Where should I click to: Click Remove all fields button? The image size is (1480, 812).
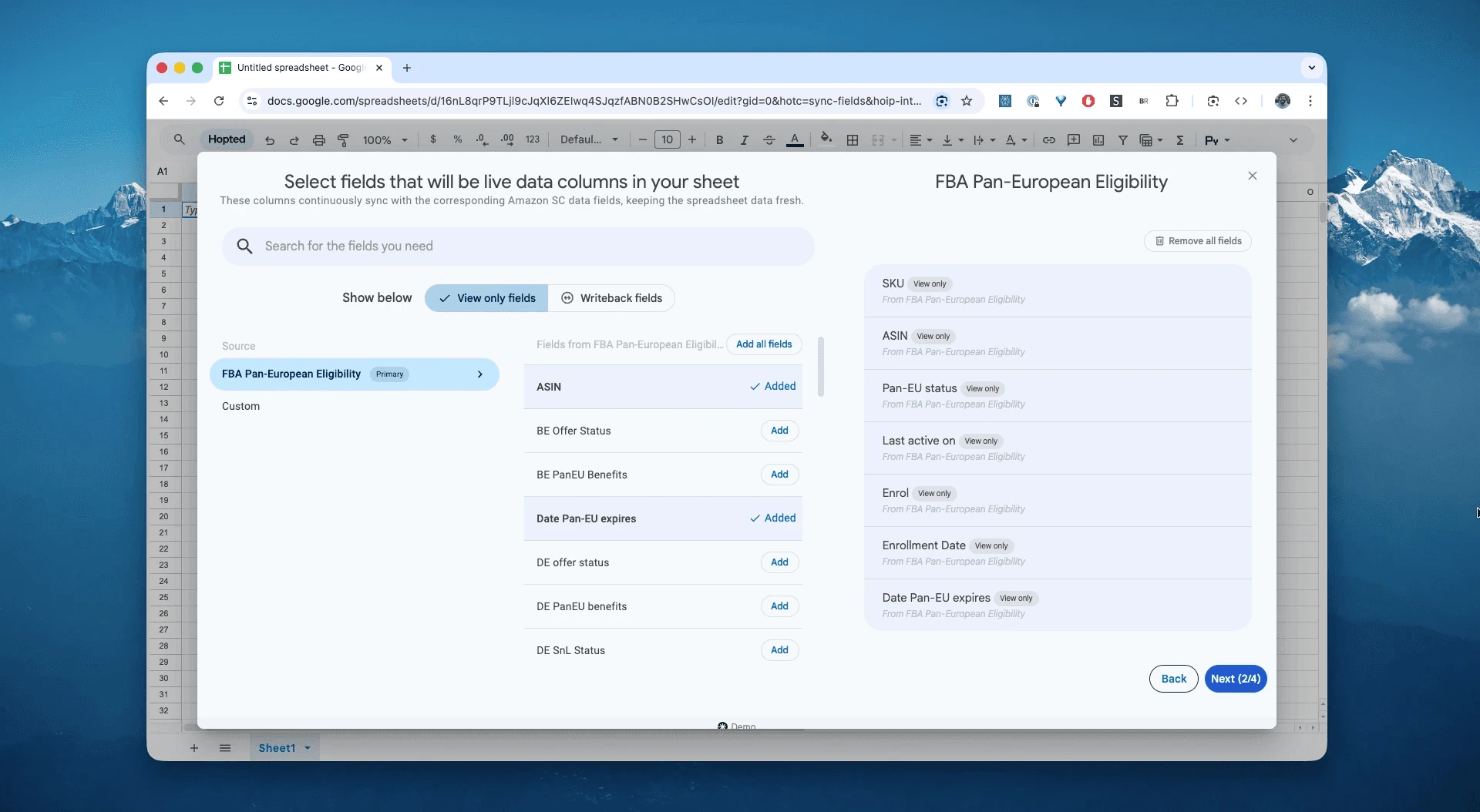coord(1198,241)
